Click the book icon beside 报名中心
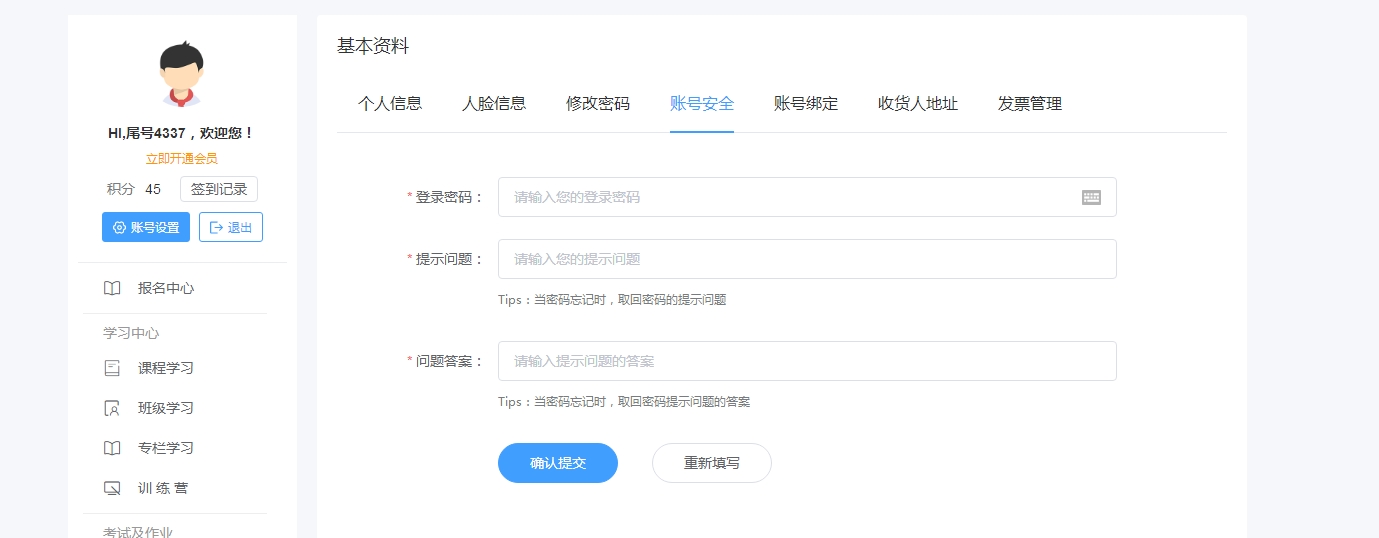The width and height of the screenshot is (1379, 538). tap(112, 288)
